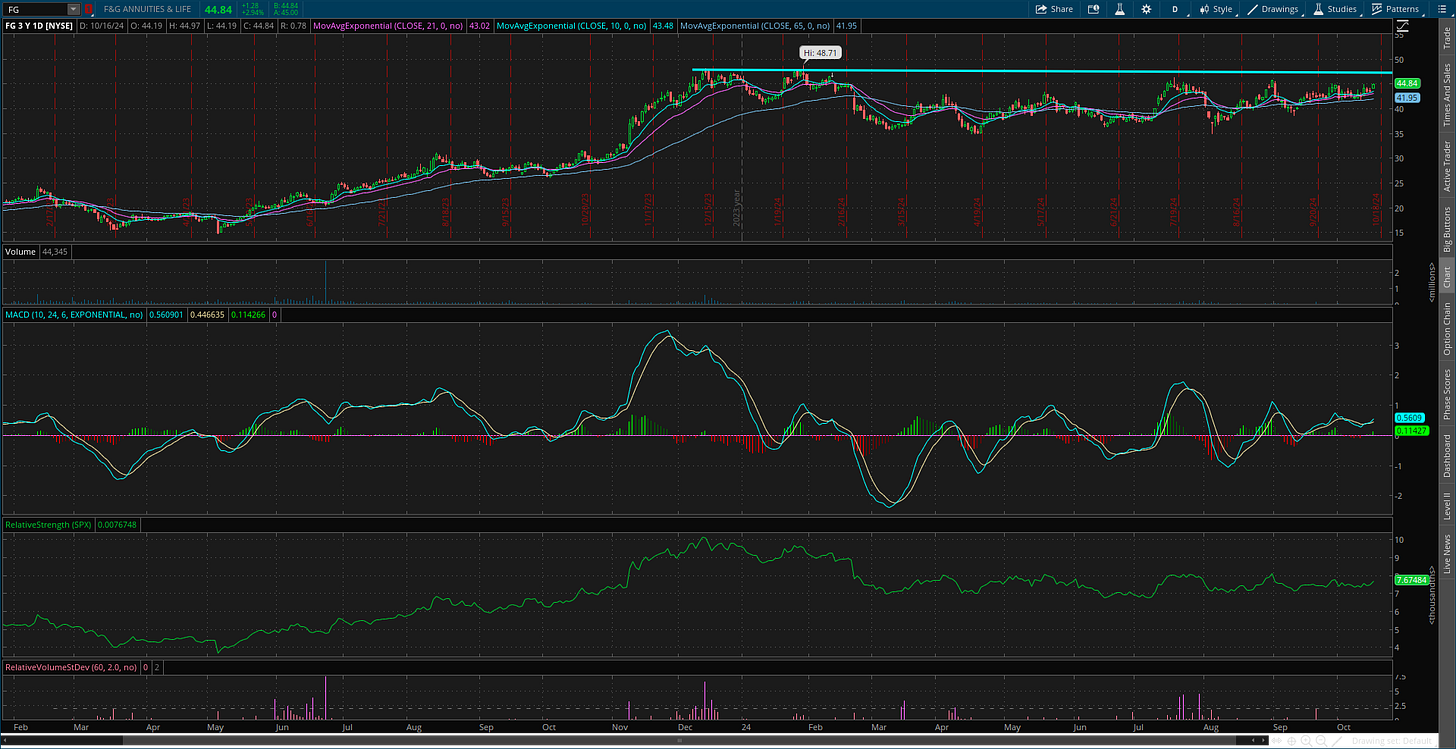Image resolution: width=1456 pixels, height=749 pixels.
Task: Open the Patterns menu
Action: click(x=1394, y=9)
